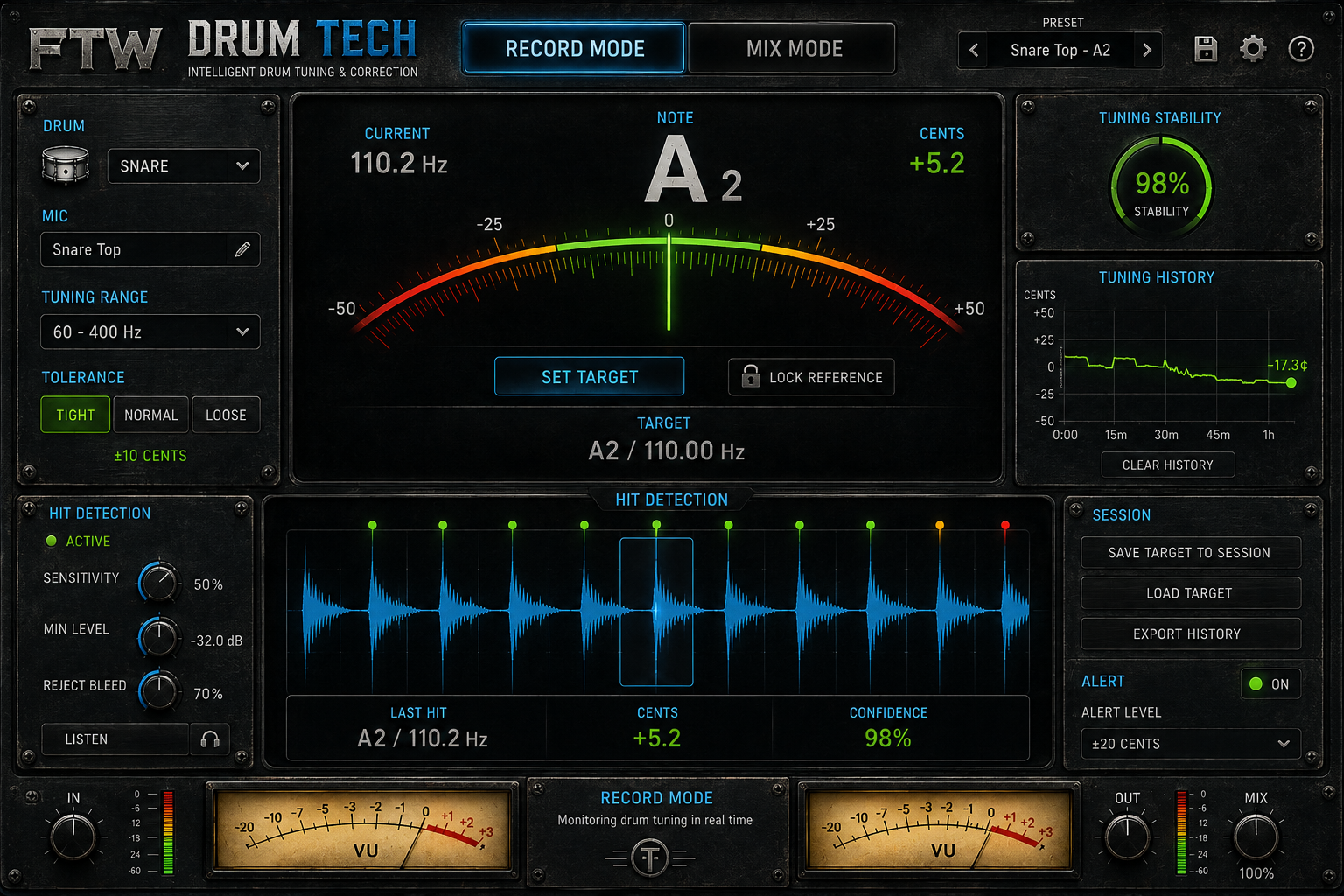Click the MIX knob
Screen dimensions: 1344x896
(x=1256, y=837)
